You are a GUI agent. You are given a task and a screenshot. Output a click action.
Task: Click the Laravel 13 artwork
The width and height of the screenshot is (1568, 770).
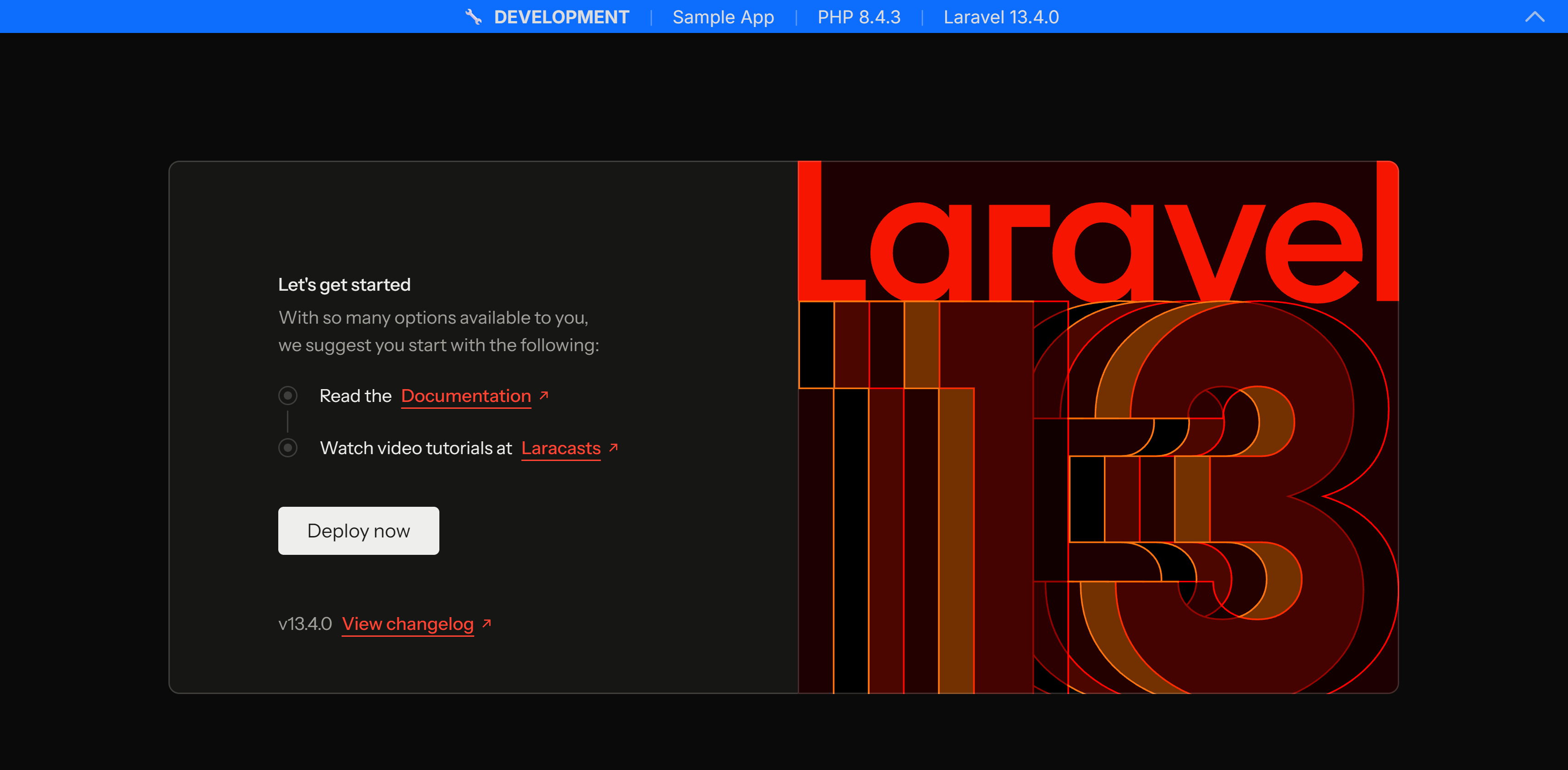click(1098, 427)
